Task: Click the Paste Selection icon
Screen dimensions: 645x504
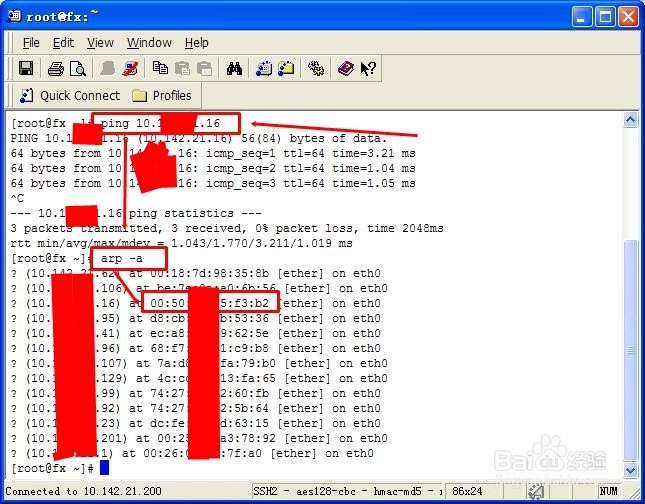Action: [204, 68]
